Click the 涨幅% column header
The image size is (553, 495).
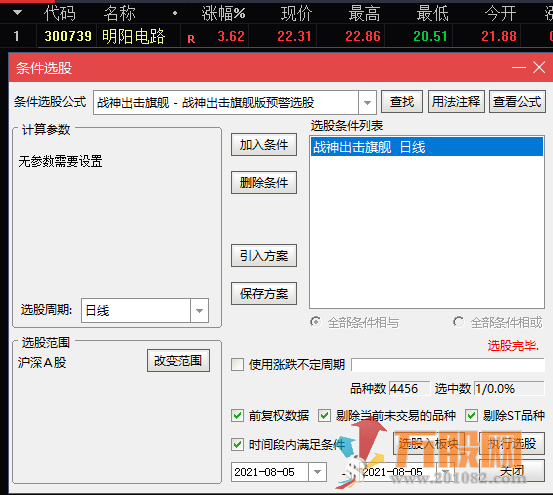pyautogui.click(x=223, y=13)
